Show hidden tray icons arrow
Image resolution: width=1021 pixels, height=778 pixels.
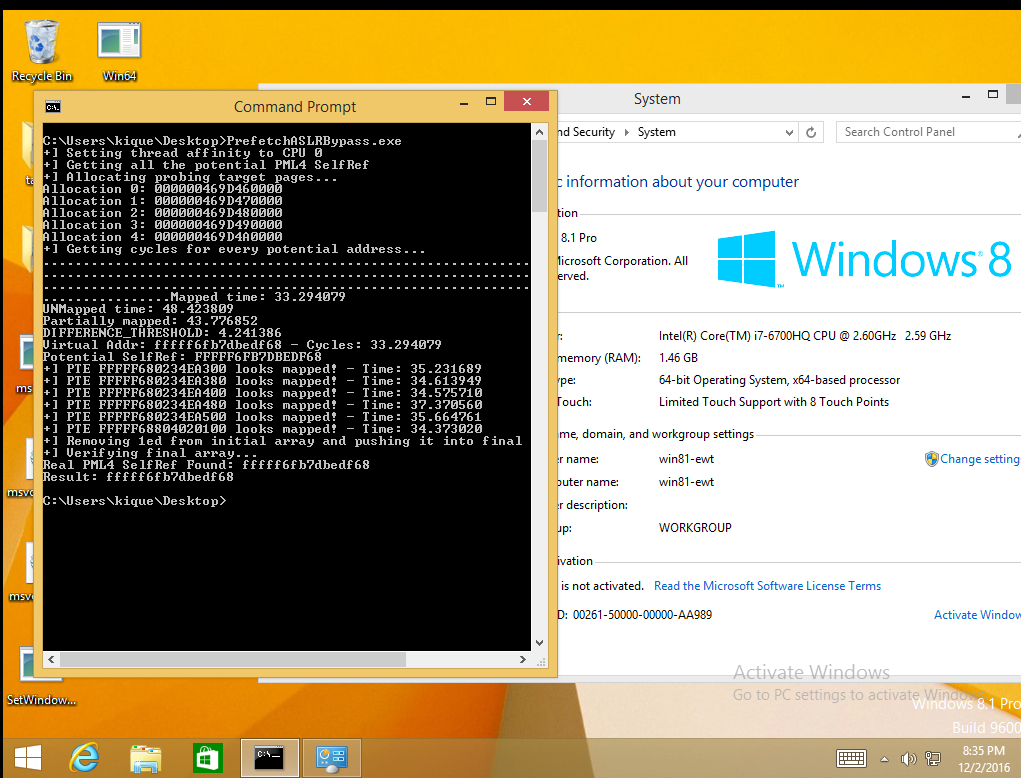coord(884,759)
